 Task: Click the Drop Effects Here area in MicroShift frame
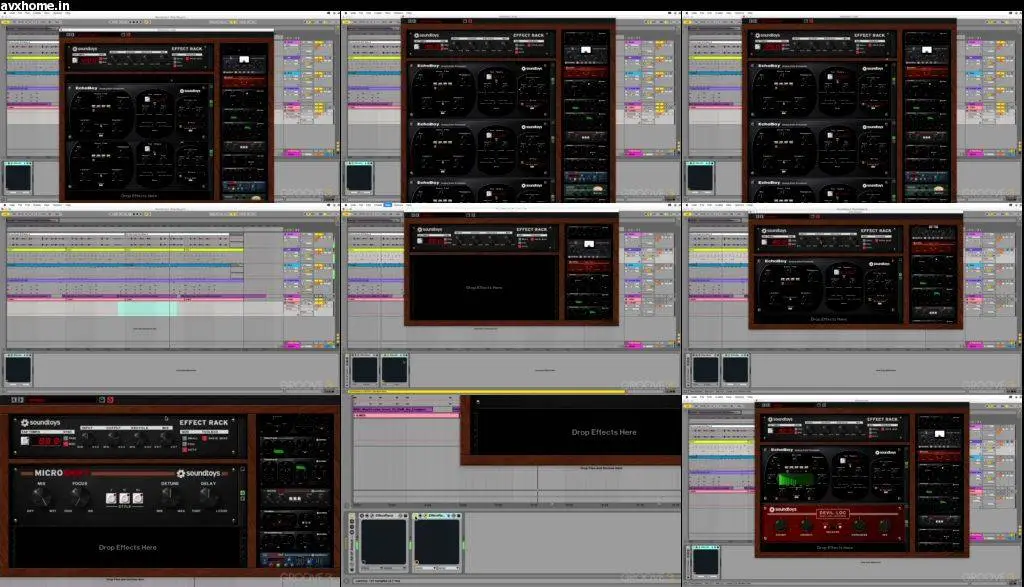tap(128, 548)
